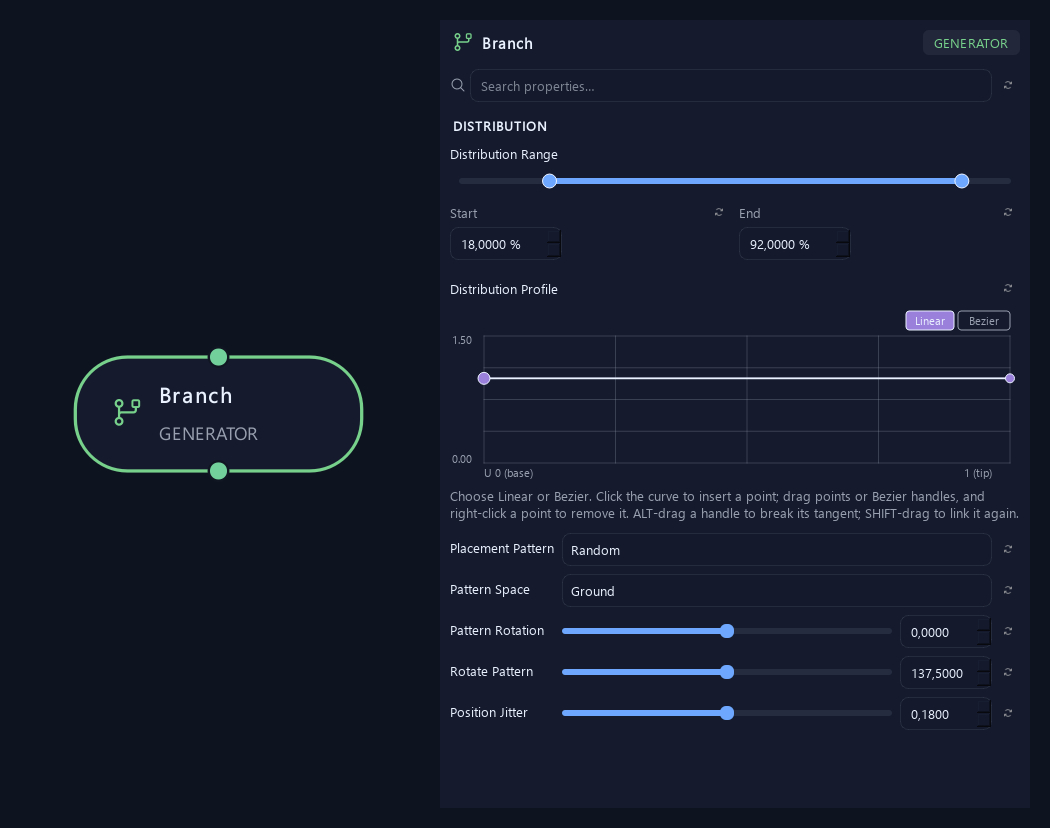This screenshot has height=828, width=1050.
Task: Reset Position Jitter to default
Action: click(1008, 713)
